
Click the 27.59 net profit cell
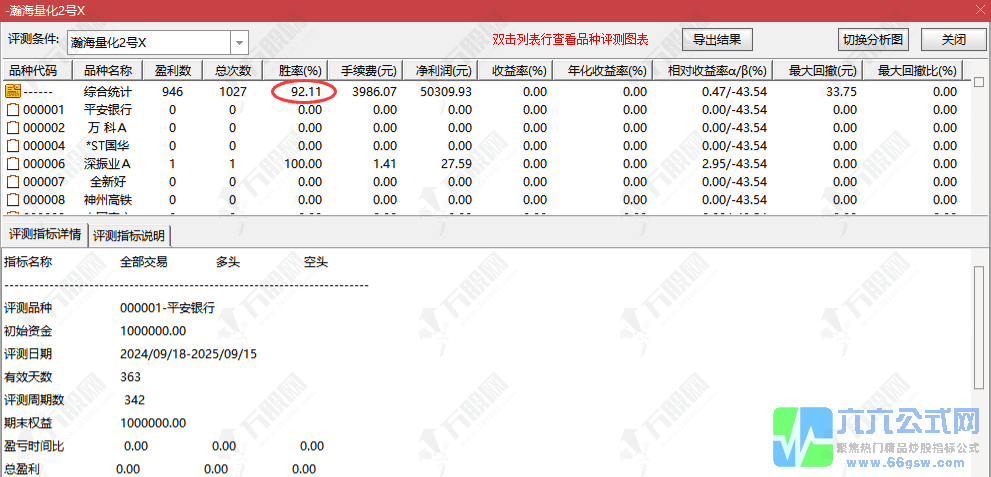click(455, 164)
